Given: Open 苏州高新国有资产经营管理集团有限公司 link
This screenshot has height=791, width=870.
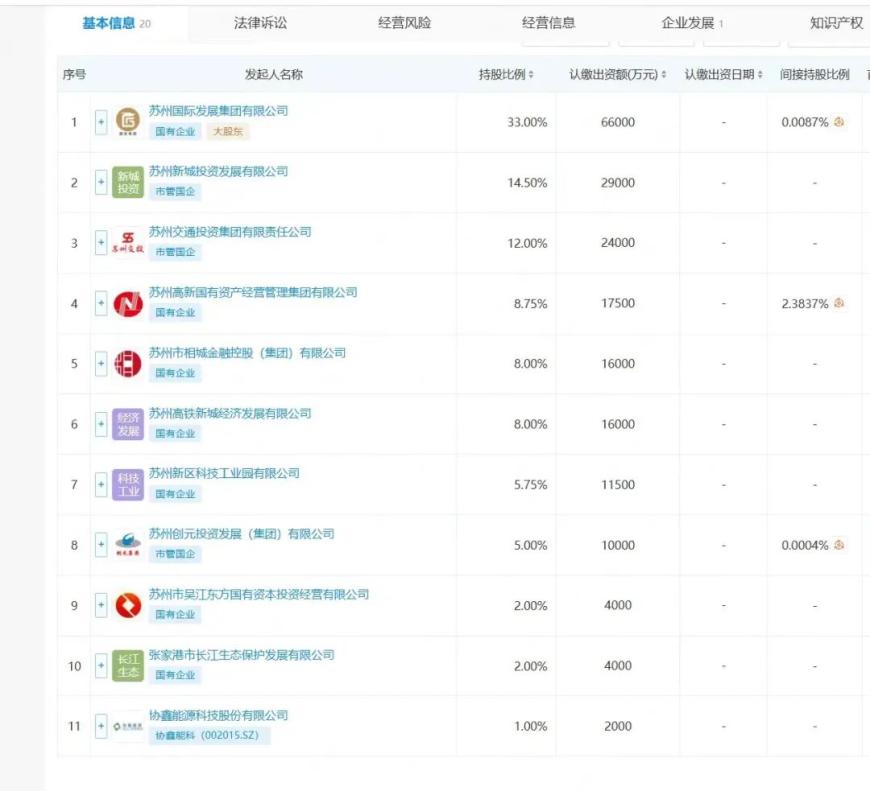Looking at the screenshot, I should (x=253, y=292).
